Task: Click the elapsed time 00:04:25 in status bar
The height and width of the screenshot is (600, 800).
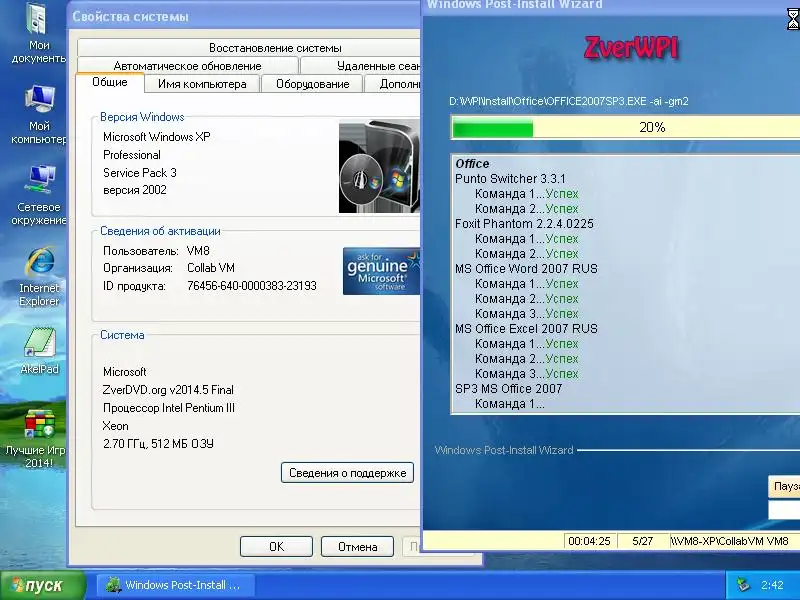Action: click(x=589, y=541)
